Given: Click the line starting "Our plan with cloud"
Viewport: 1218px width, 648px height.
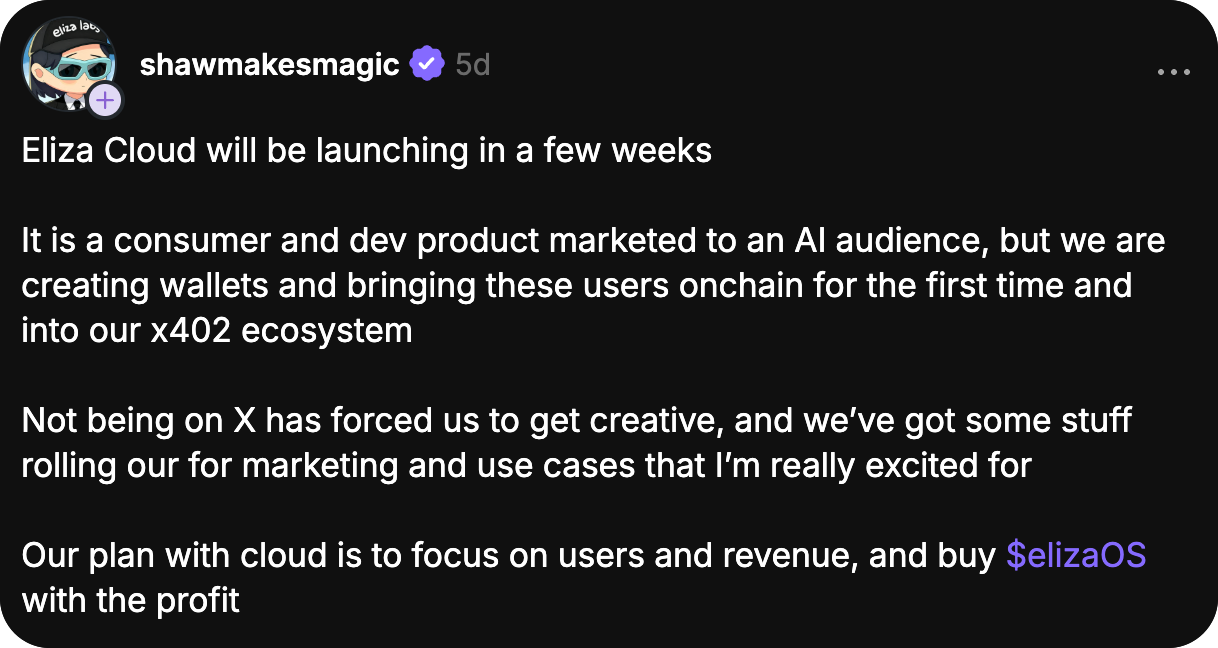Looking at the screenshot, I should [x=510, y=556].
